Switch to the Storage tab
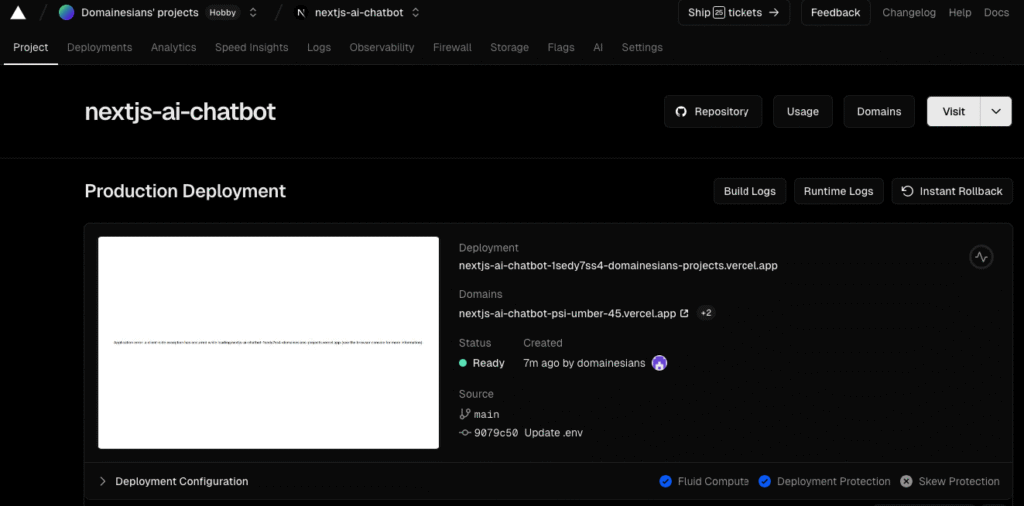Viewport: 1024px width, 506px height. click(x=509, y=48)
